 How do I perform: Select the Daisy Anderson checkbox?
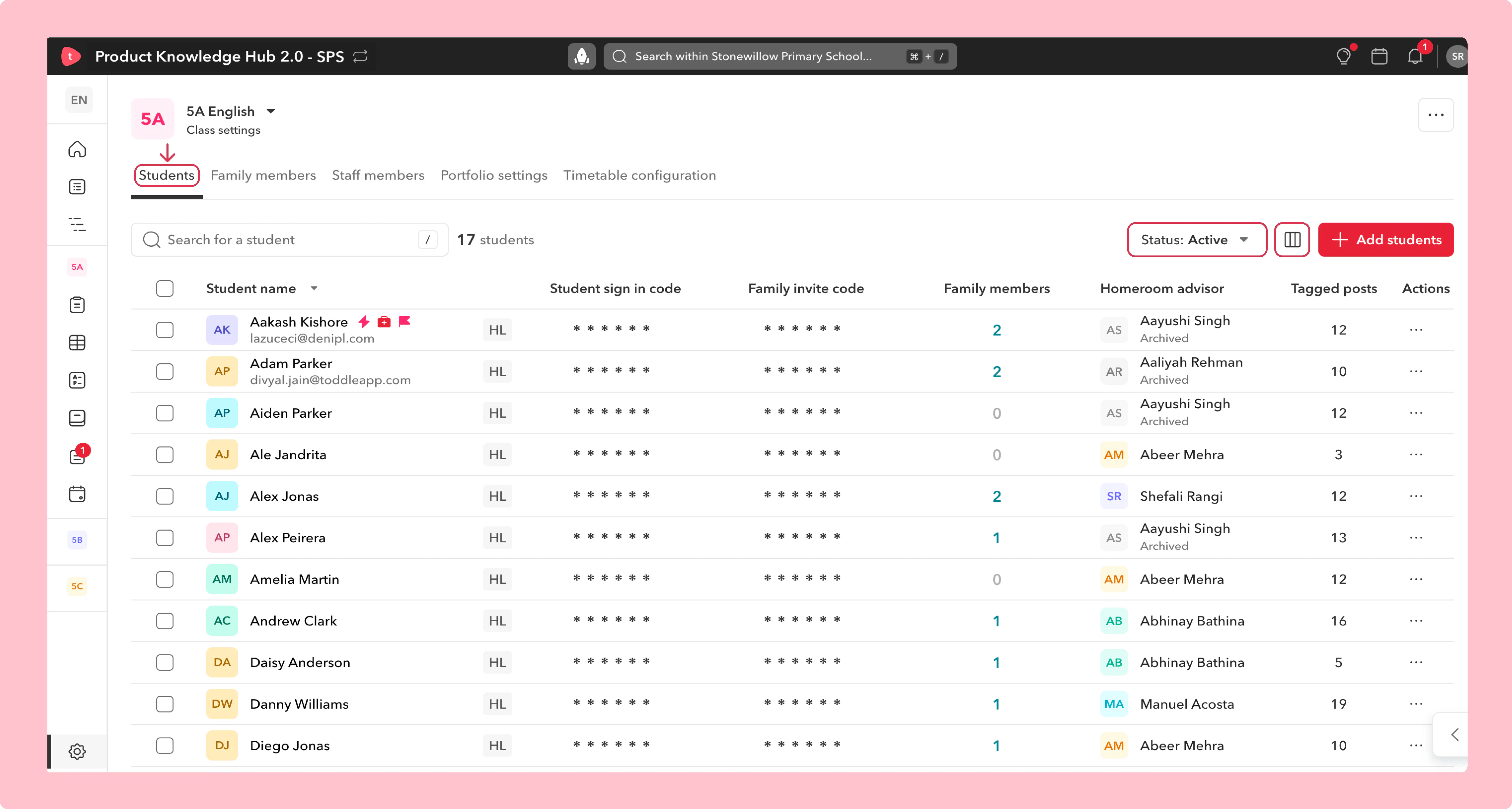click(165, 663)
